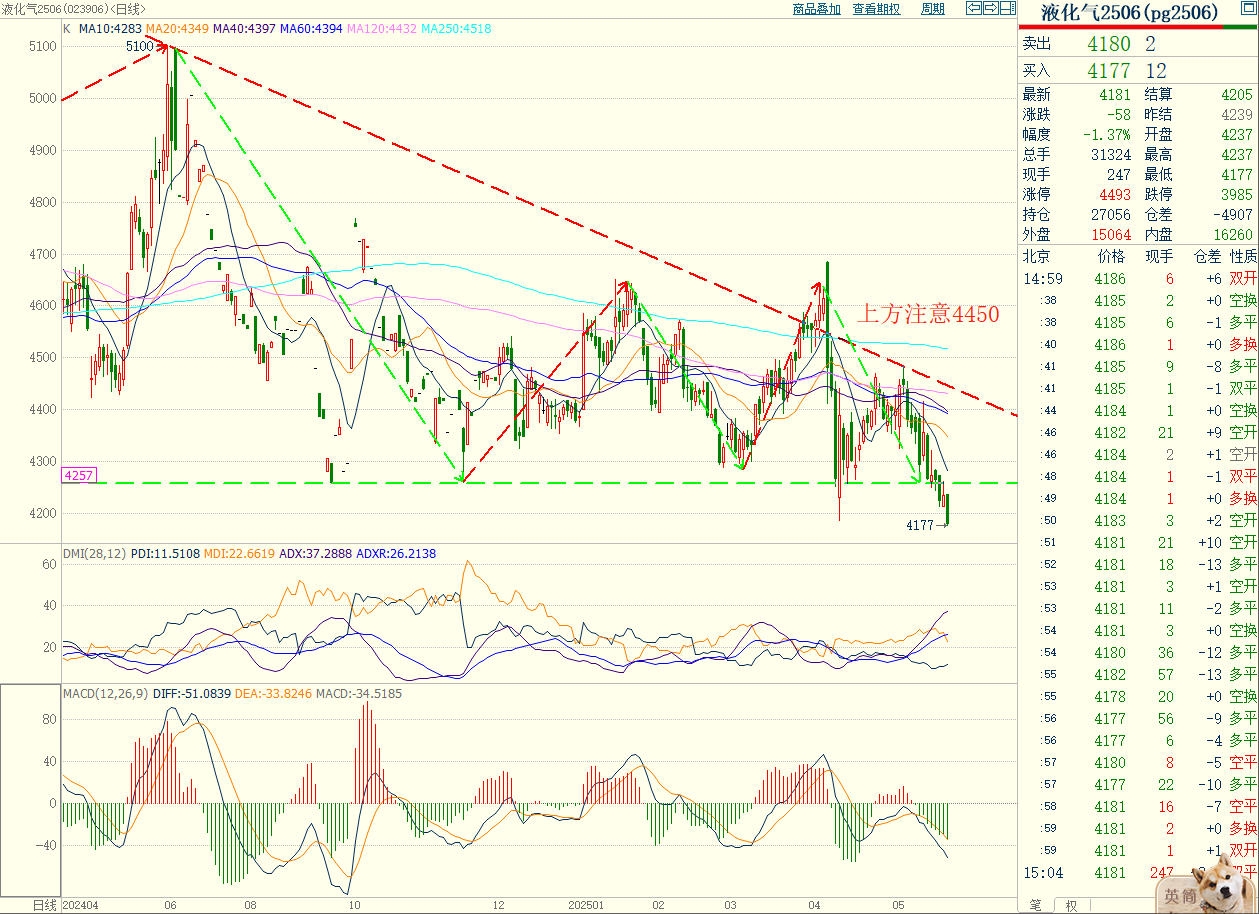Viewport: 1259px width, 914px height.
Task: Switch to the 笔 tick tab
Action: click(x=1035, y=905)
